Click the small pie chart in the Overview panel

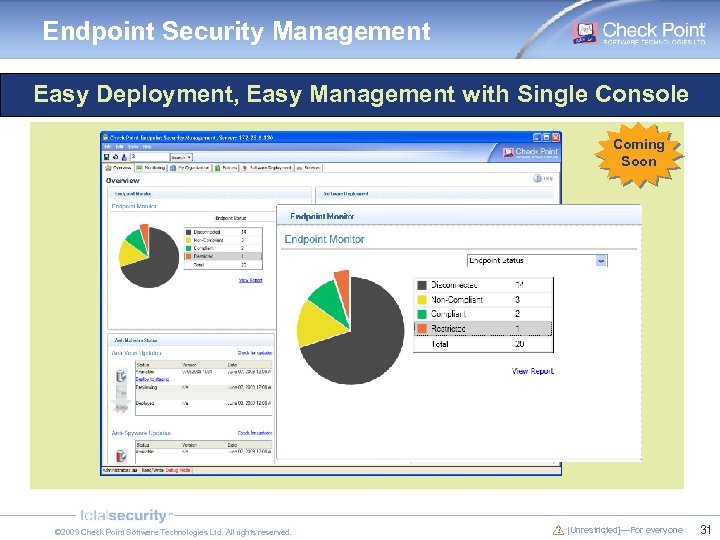(148, 256)
